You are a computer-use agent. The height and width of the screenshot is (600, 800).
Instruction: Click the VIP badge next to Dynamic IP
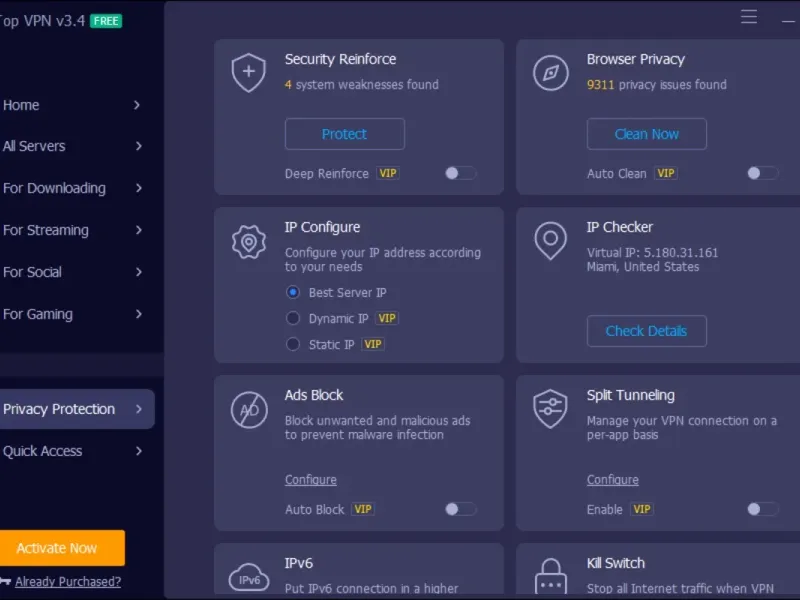387,318
